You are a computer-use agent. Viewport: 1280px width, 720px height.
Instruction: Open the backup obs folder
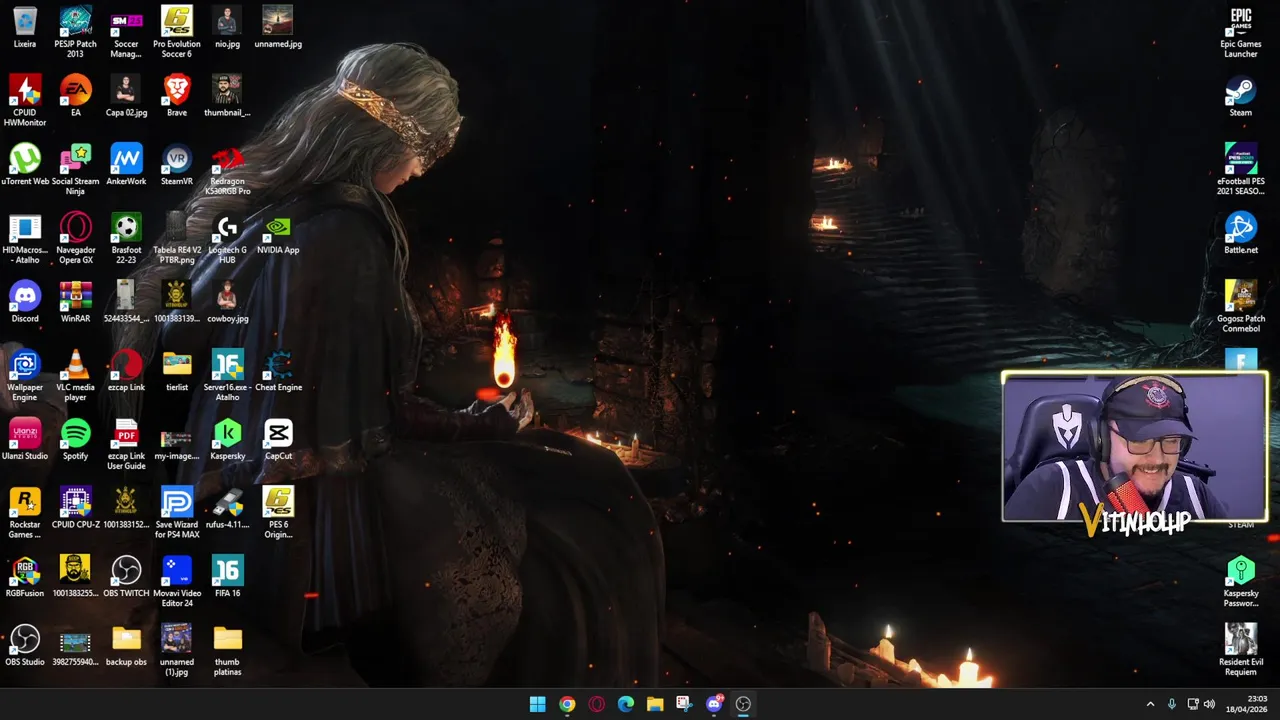(x=126, y=645)
